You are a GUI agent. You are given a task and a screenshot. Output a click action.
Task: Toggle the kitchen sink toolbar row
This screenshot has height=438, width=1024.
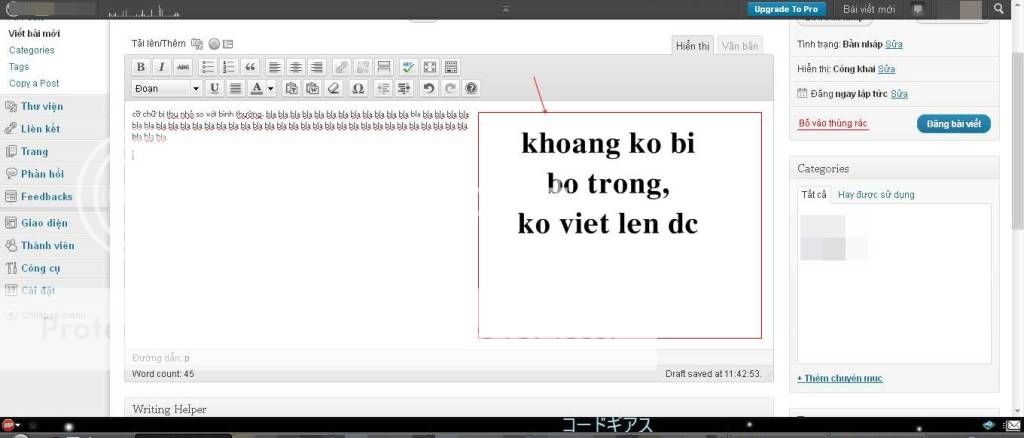451,67
